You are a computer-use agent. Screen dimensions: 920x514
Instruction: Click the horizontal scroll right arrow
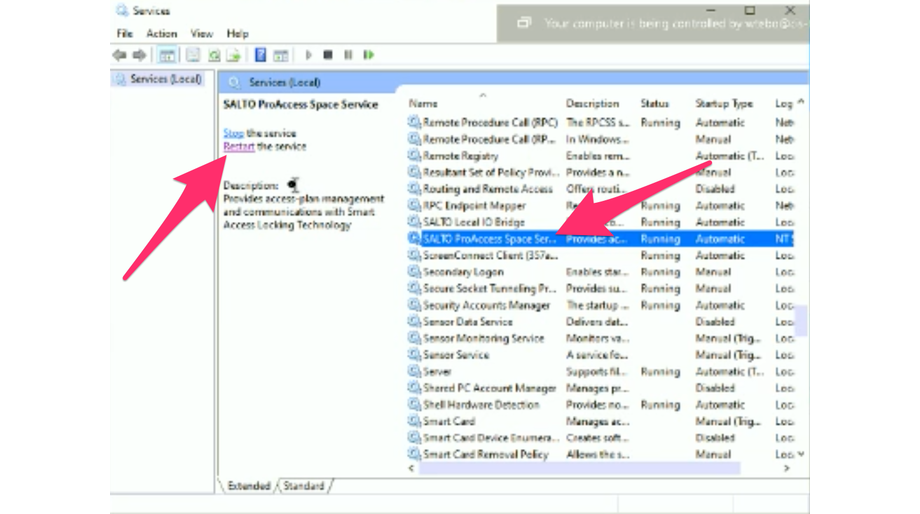point(787,468)
